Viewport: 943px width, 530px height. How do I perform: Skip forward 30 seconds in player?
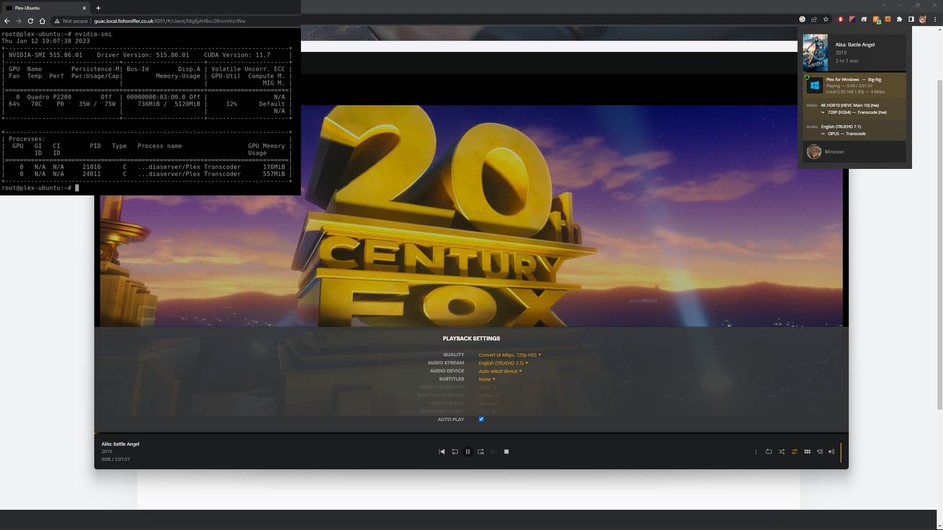click(x=481, y=452)
